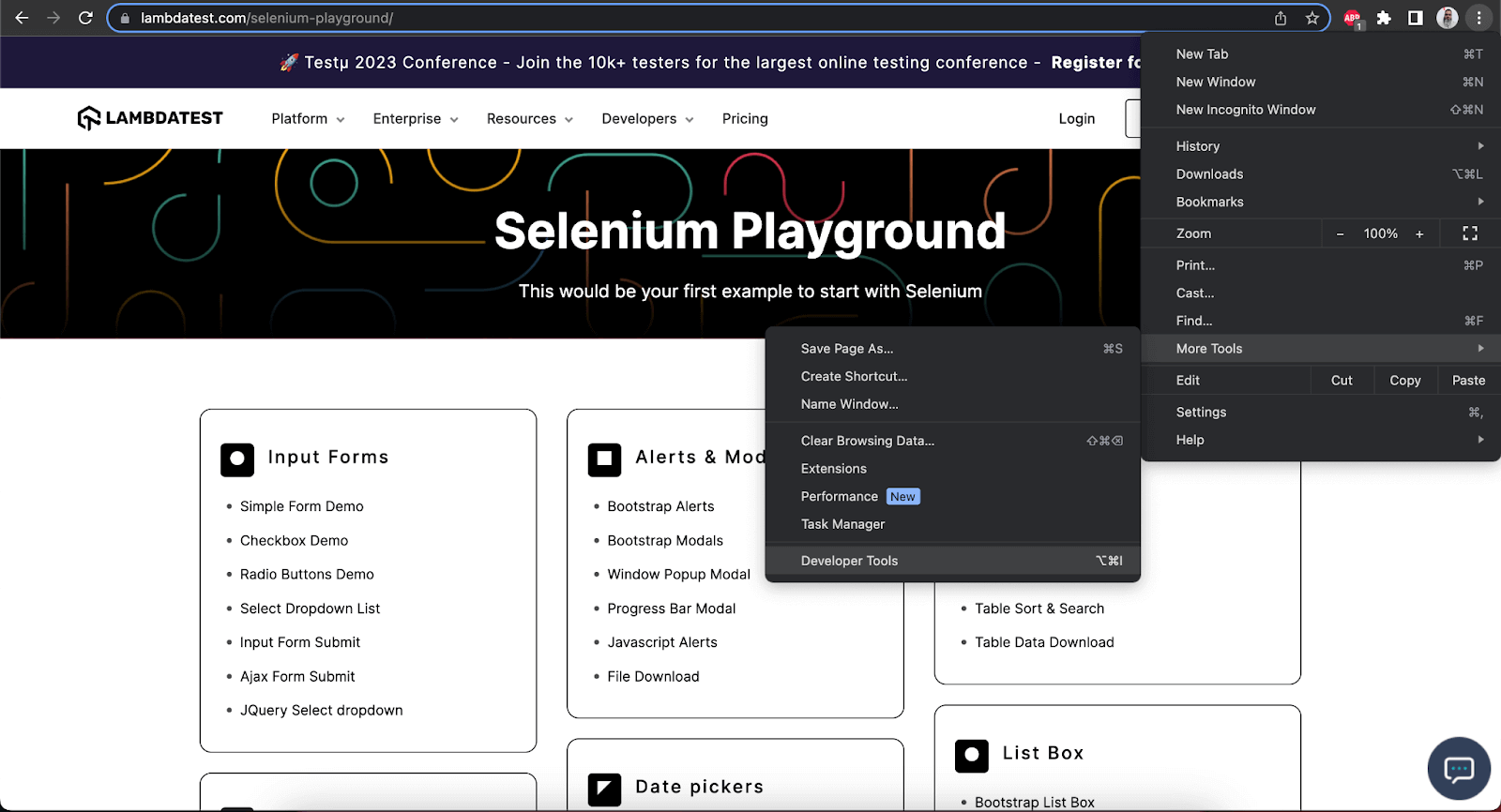The height and width of the screenshot is (812, 1501).
Task: Decrease zoom with minus button
Action: coord(1340,234)
